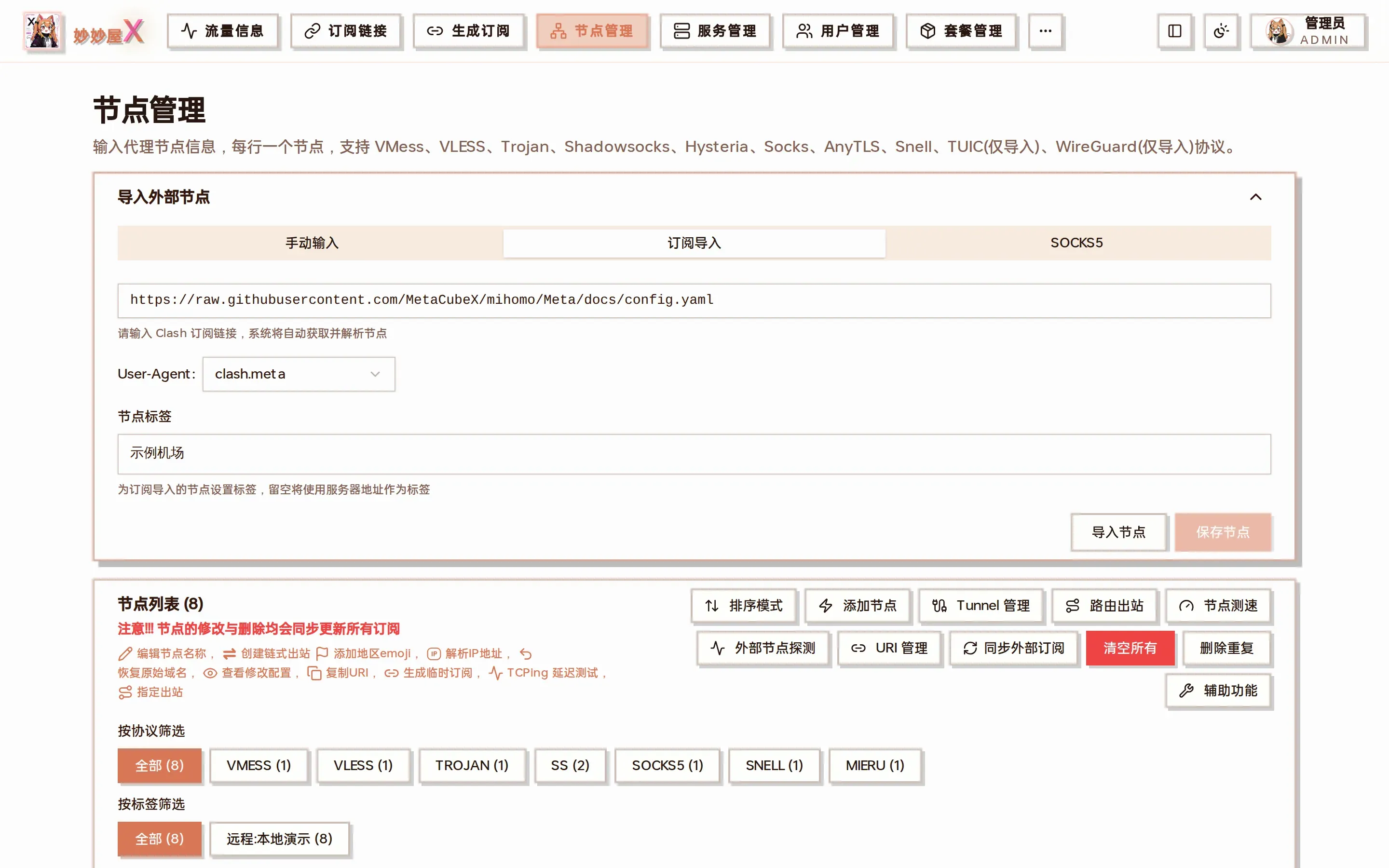Open the more options ellipsis menu
This screenshot has width=1389, height=868.
point(1045,31)
